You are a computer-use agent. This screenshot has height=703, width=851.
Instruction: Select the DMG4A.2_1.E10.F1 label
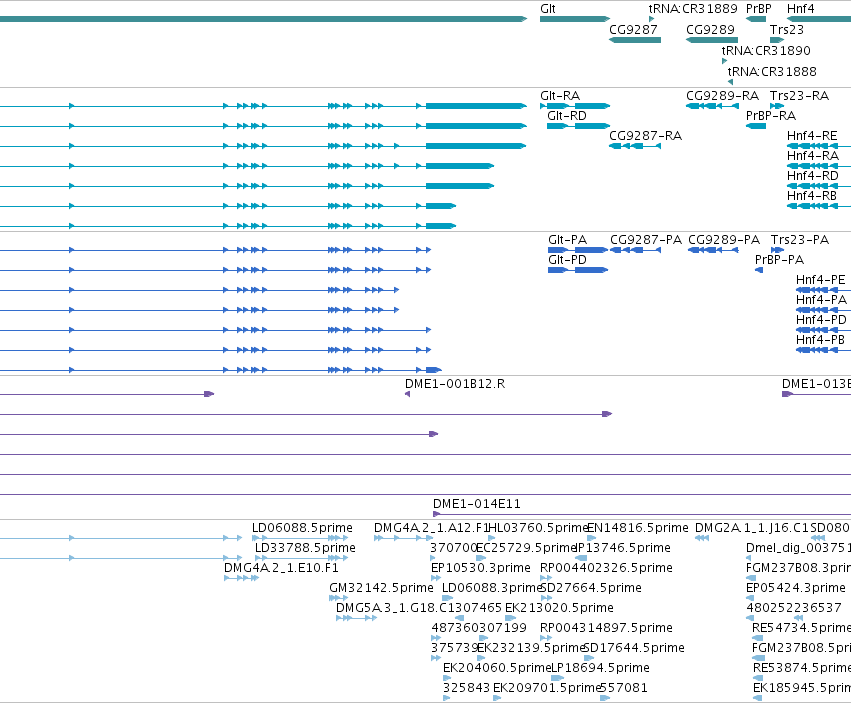pyautogui.click(x=281, y=568)
